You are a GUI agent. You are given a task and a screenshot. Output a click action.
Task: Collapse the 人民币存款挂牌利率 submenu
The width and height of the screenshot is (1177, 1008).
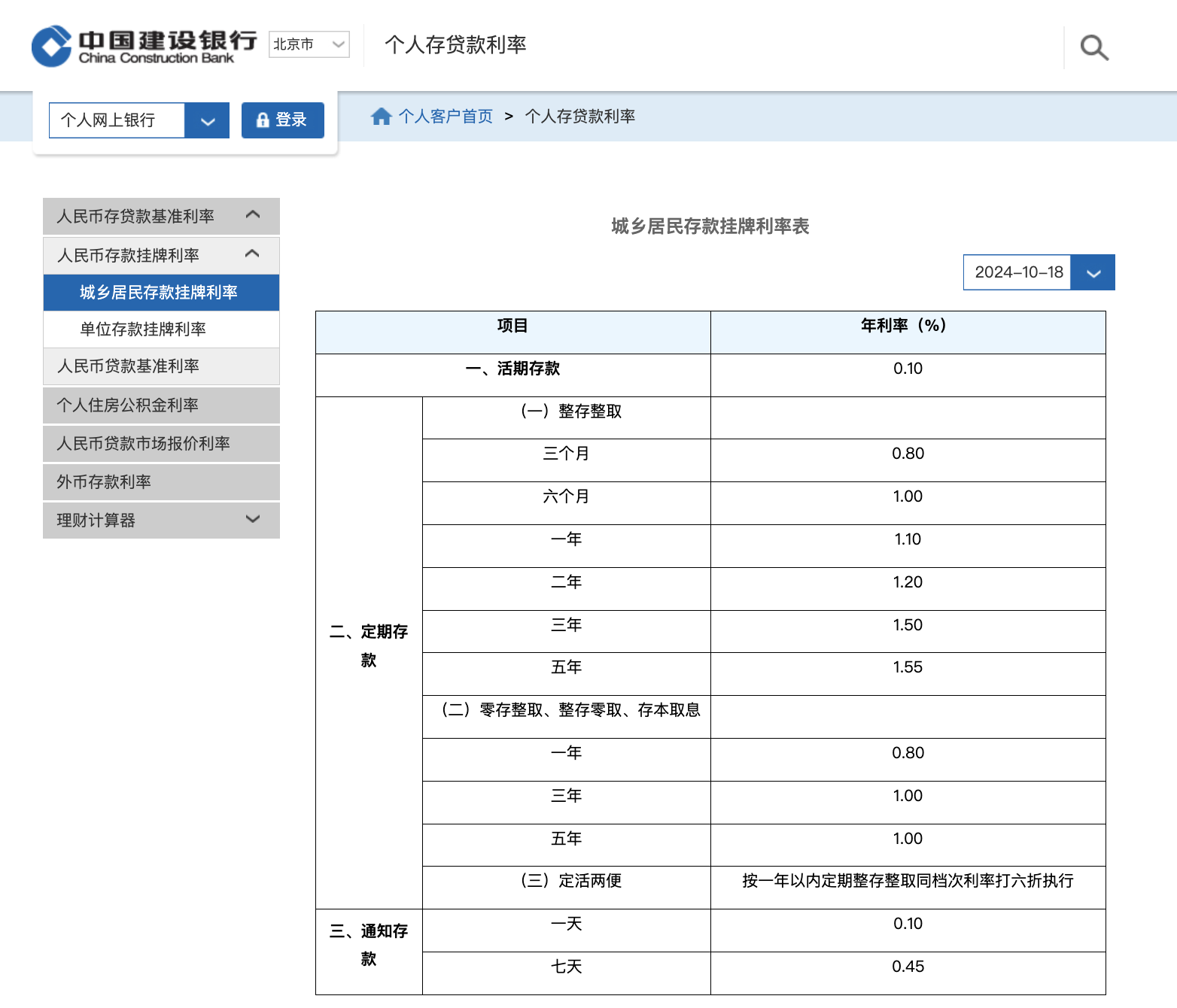pos(253,254)
